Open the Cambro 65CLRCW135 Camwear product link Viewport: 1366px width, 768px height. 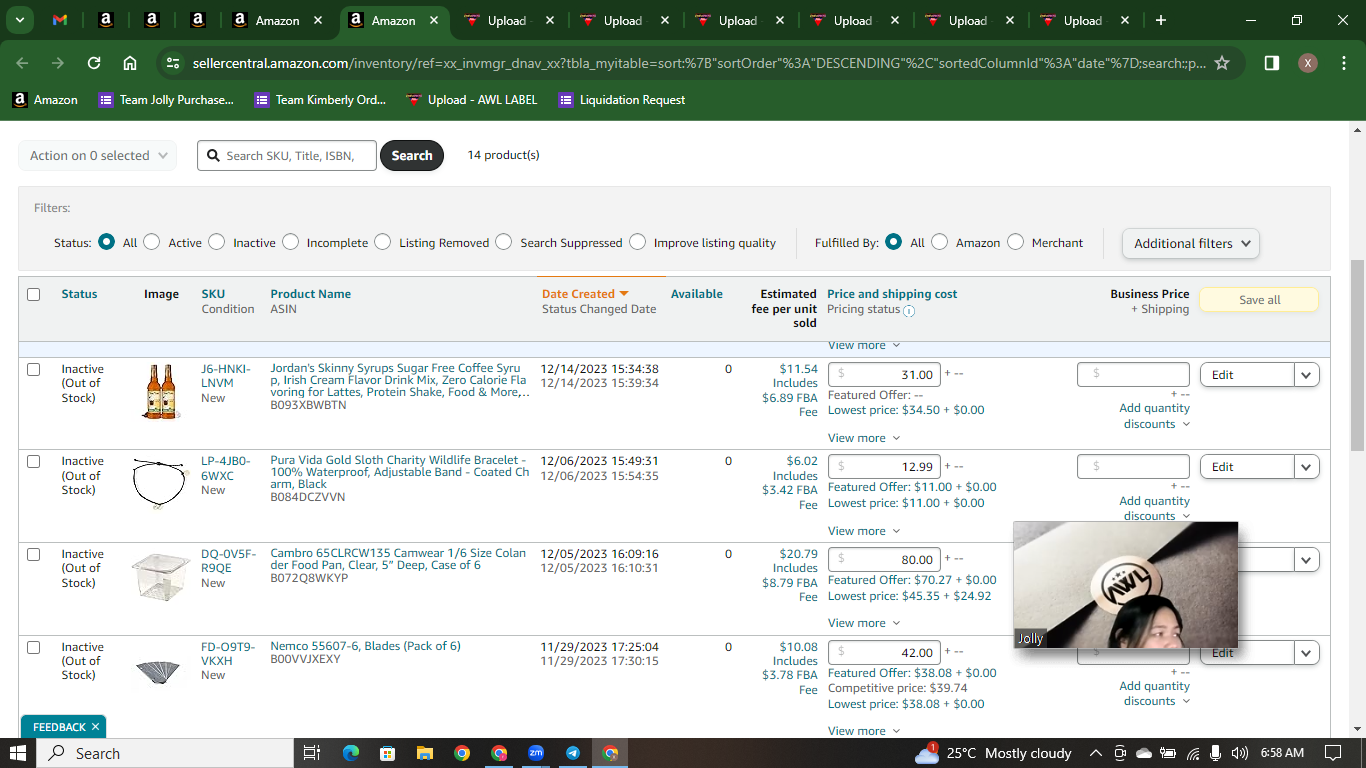coord(398,559)
